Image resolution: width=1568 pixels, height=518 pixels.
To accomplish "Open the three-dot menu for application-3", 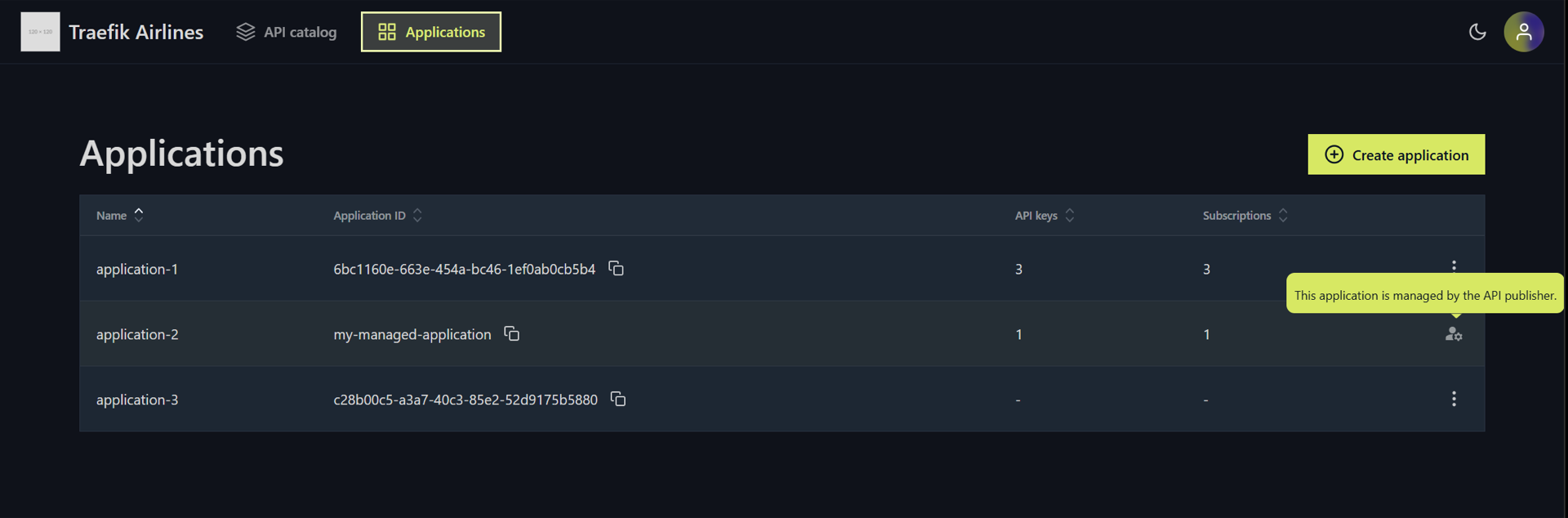I will pos(1454,399).
